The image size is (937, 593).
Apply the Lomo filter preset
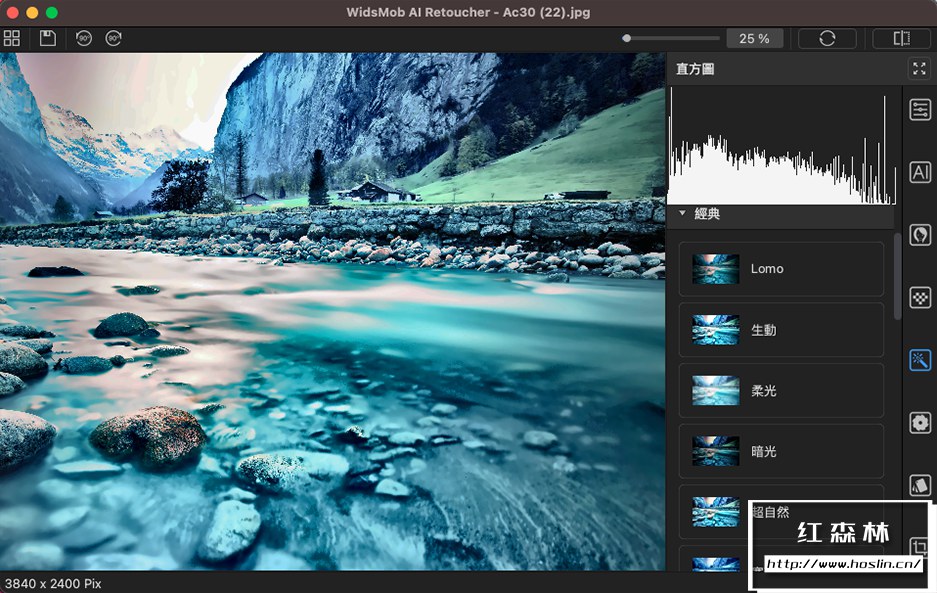(x=781, y=269)
